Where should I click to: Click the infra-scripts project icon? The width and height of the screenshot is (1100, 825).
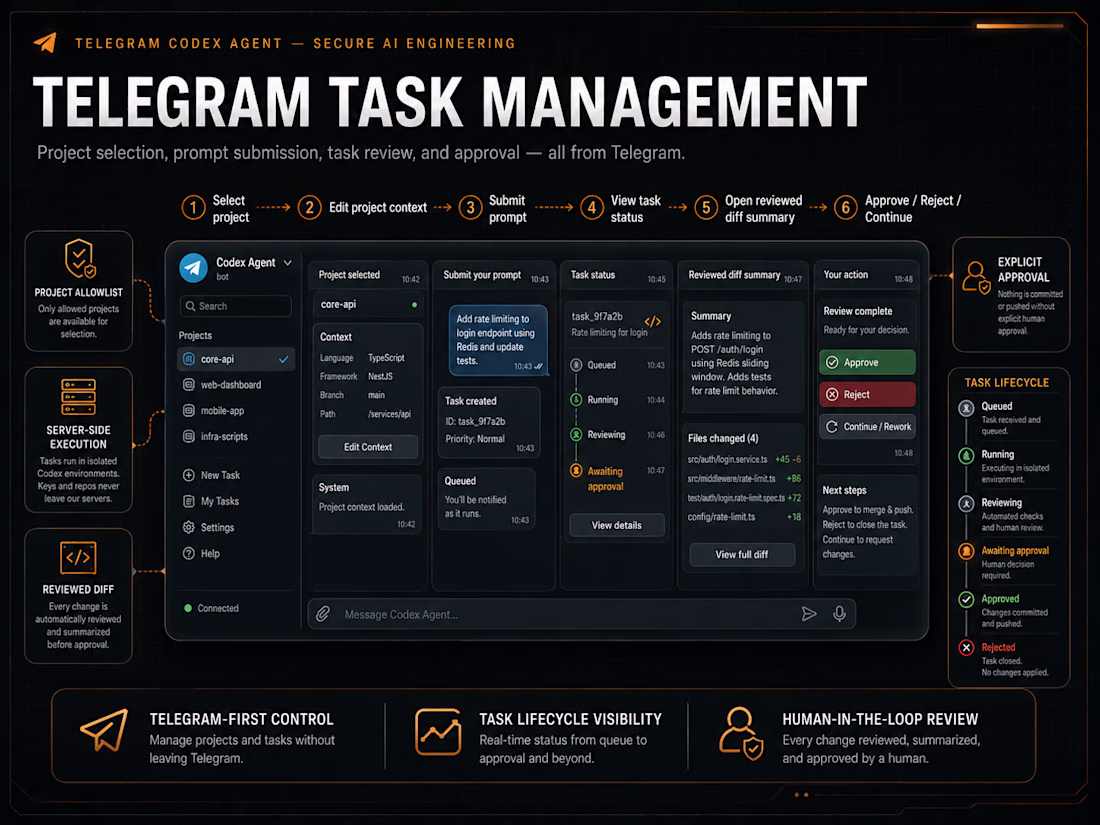(x=189, y=436)
